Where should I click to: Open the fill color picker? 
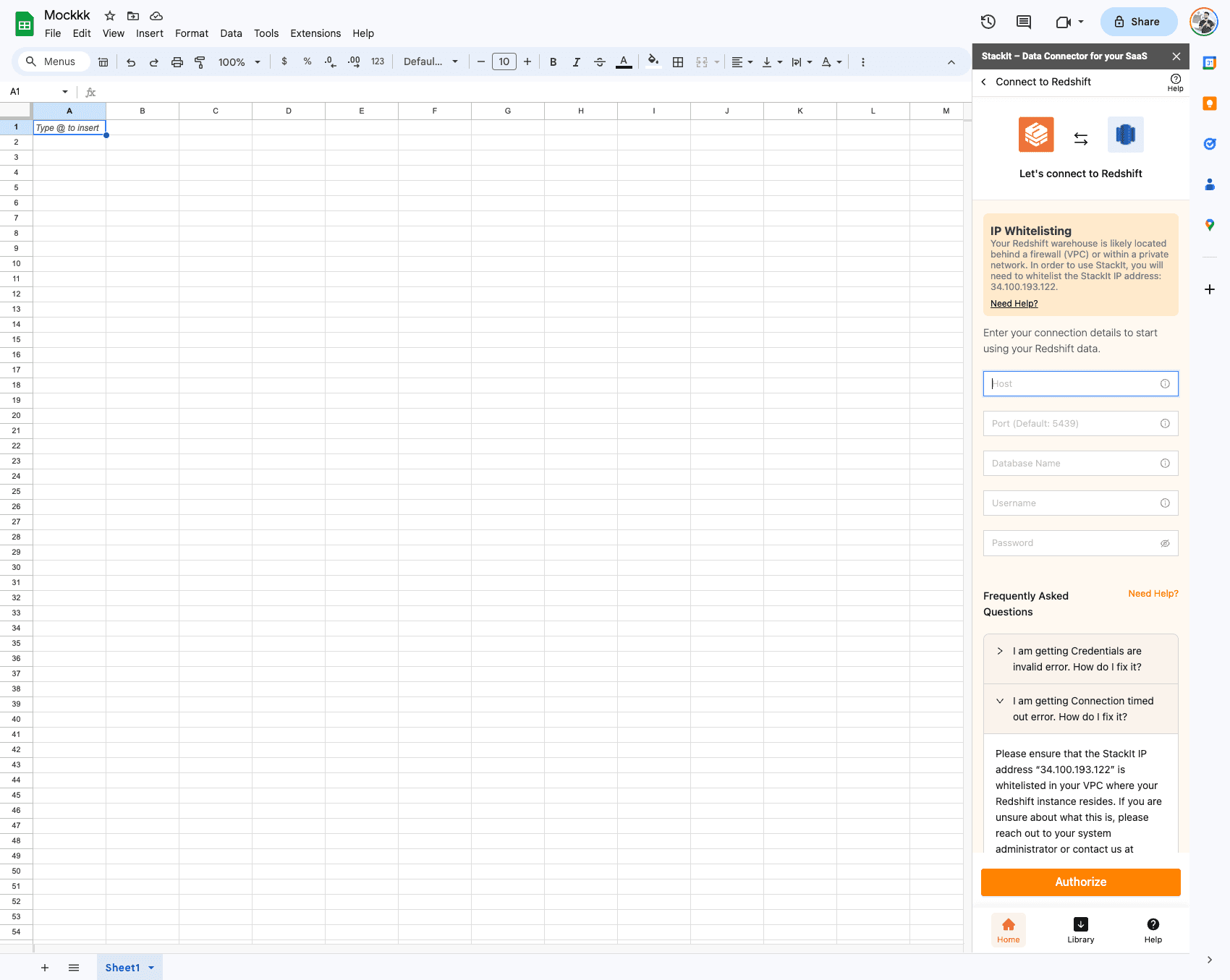pos(653,61)
